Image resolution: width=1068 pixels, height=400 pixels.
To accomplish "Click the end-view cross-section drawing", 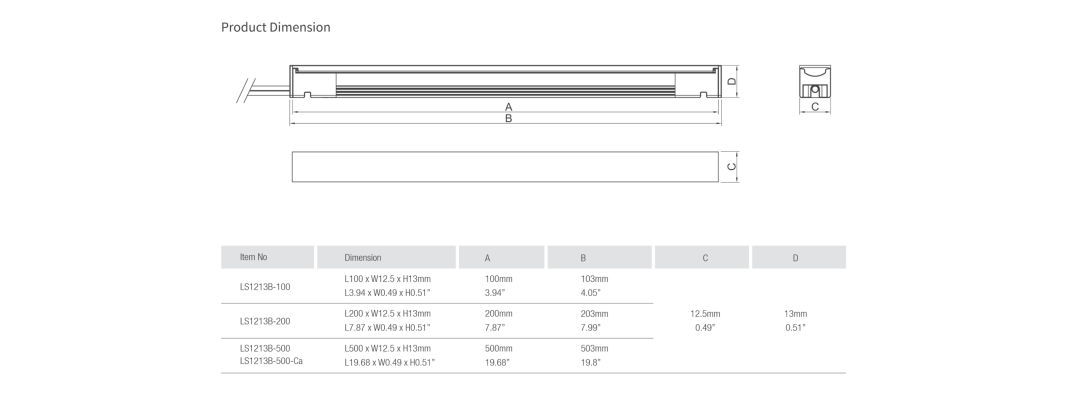I will [815, 82].
